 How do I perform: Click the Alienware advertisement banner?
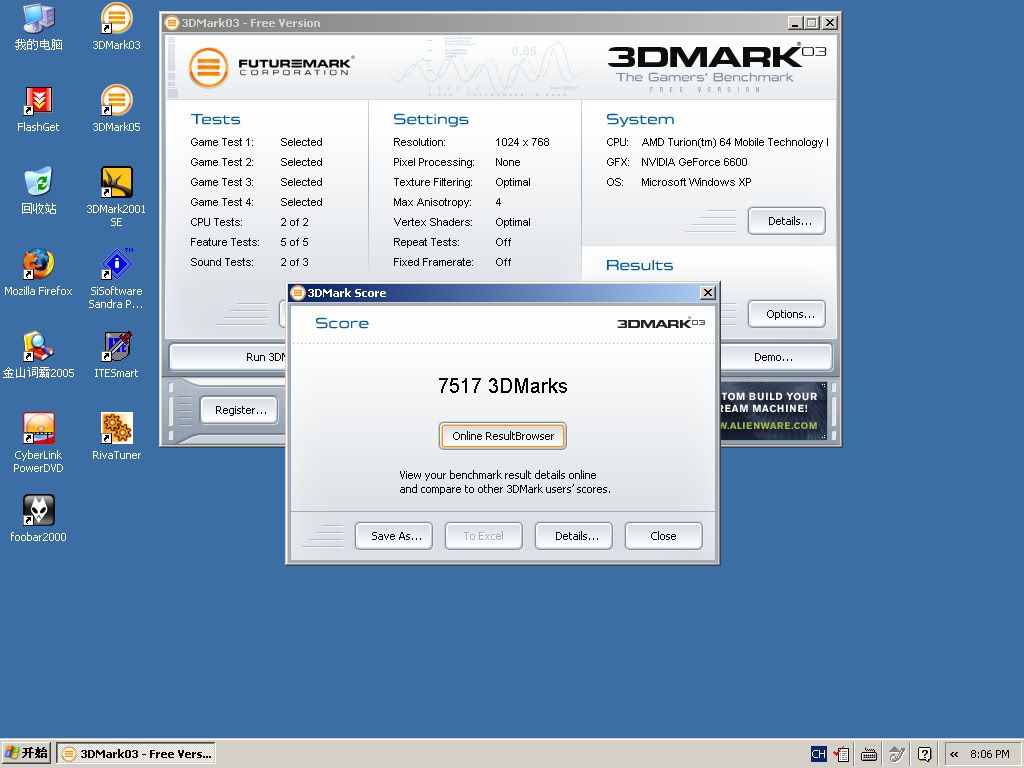click(x=773, y=411)
